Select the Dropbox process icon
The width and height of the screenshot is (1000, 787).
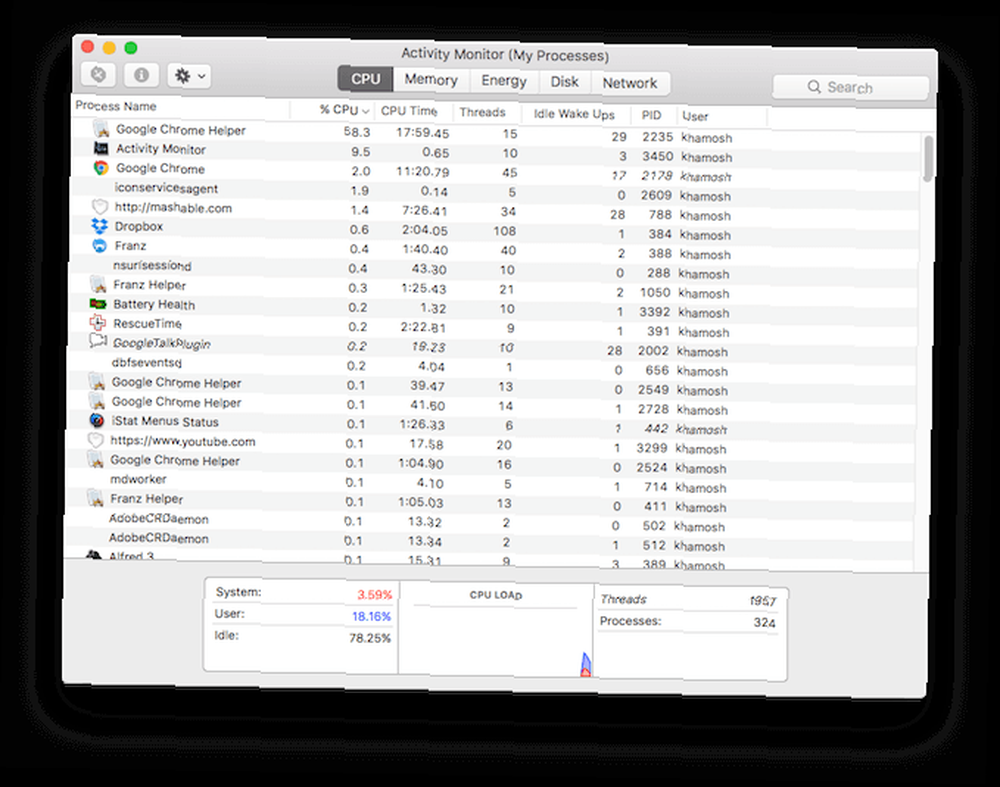click(x=99, y=226)
